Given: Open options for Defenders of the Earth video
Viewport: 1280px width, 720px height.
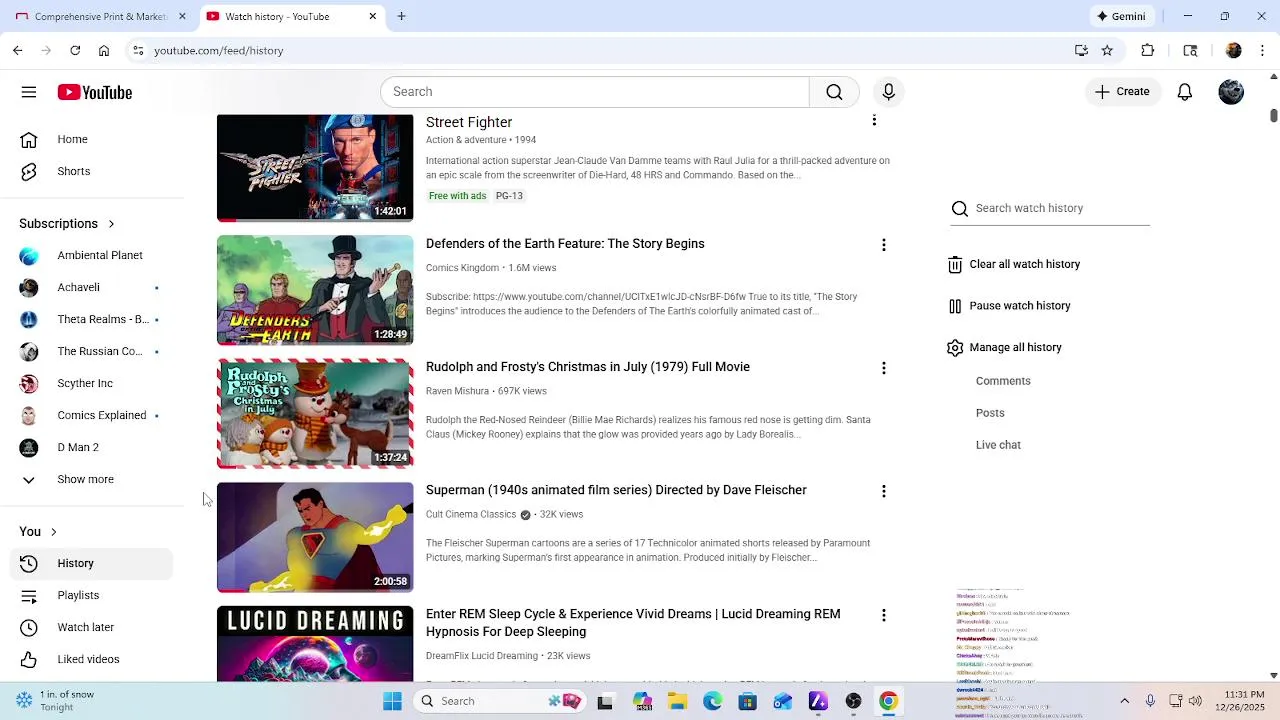Looking at the screenshot, I should [x=883, y=245].
